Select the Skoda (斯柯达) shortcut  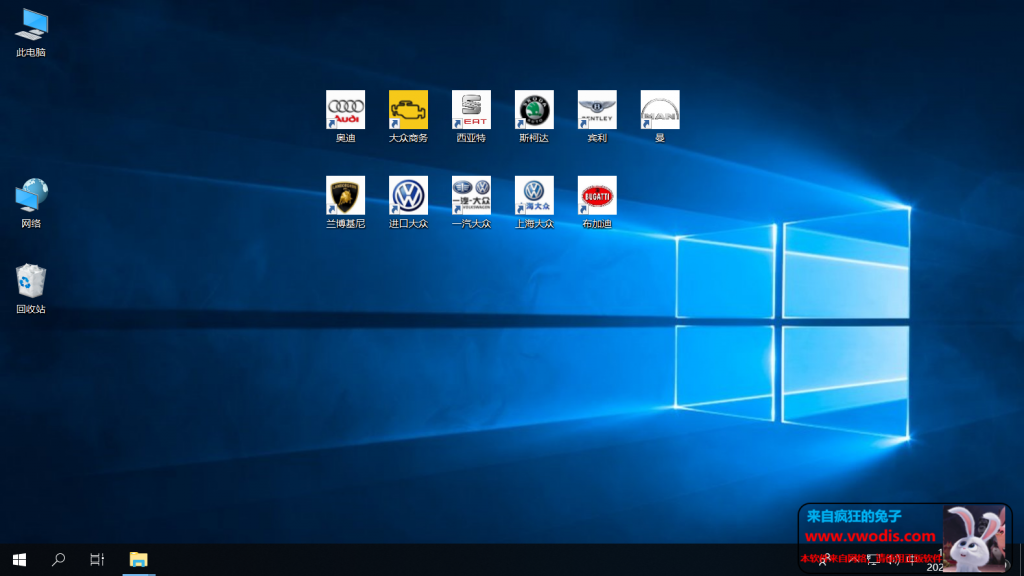pos(534,110)
